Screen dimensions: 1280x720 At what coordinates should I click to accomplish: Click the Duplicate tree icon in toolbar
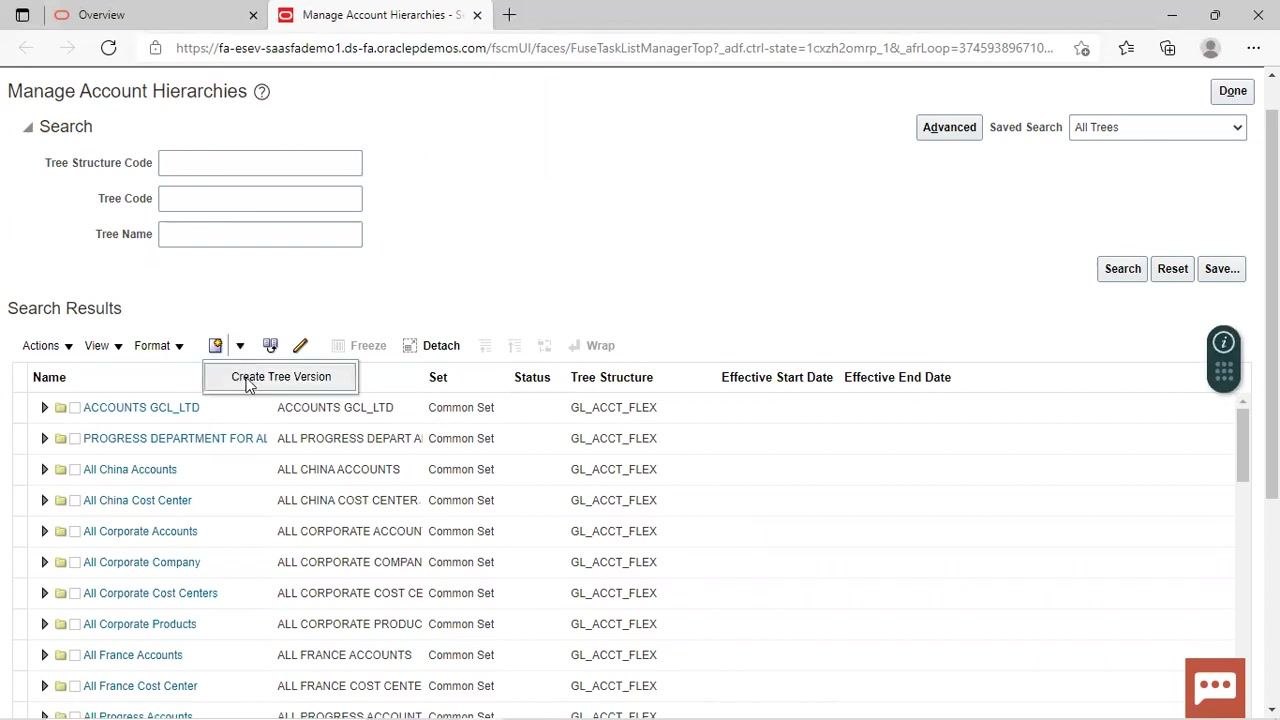tap(270, 345)
